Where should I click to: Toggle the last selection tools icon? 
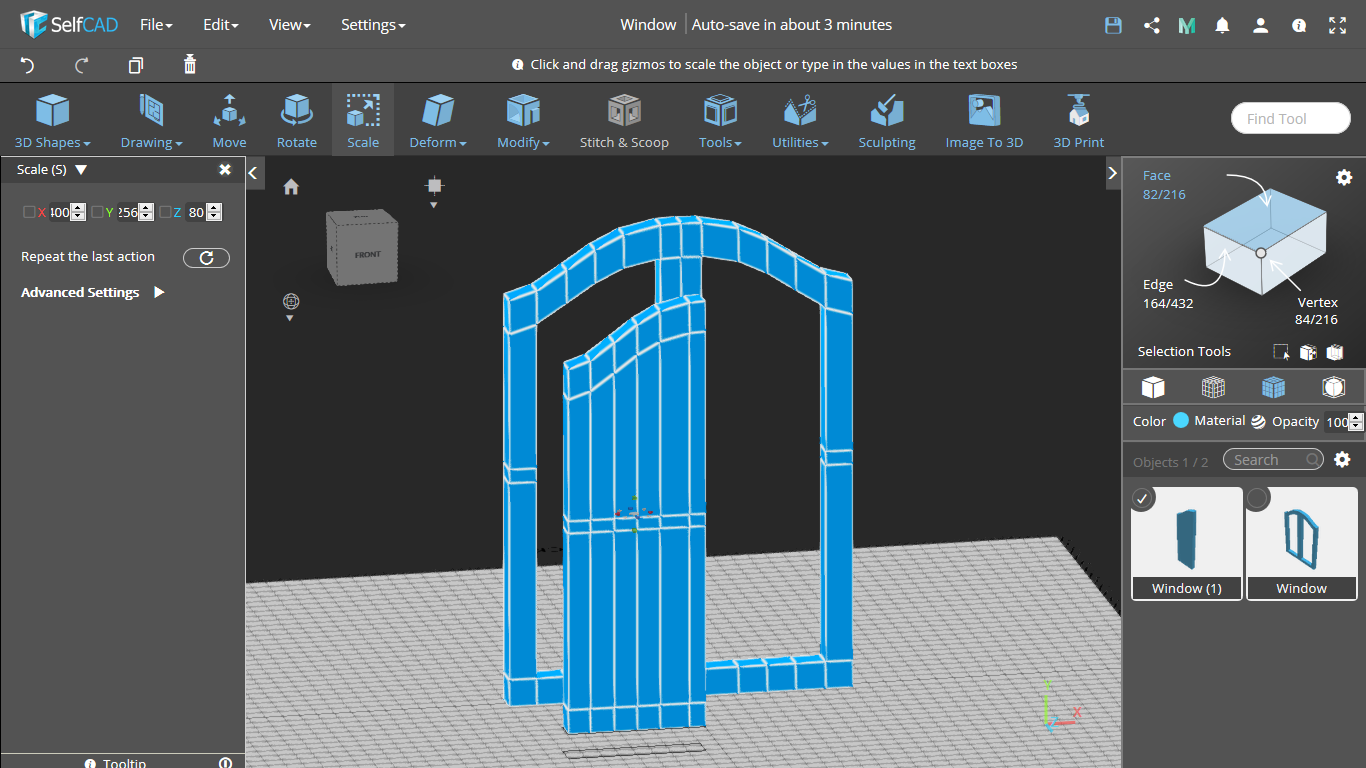pyautogui.click(x=1334, y=352)
